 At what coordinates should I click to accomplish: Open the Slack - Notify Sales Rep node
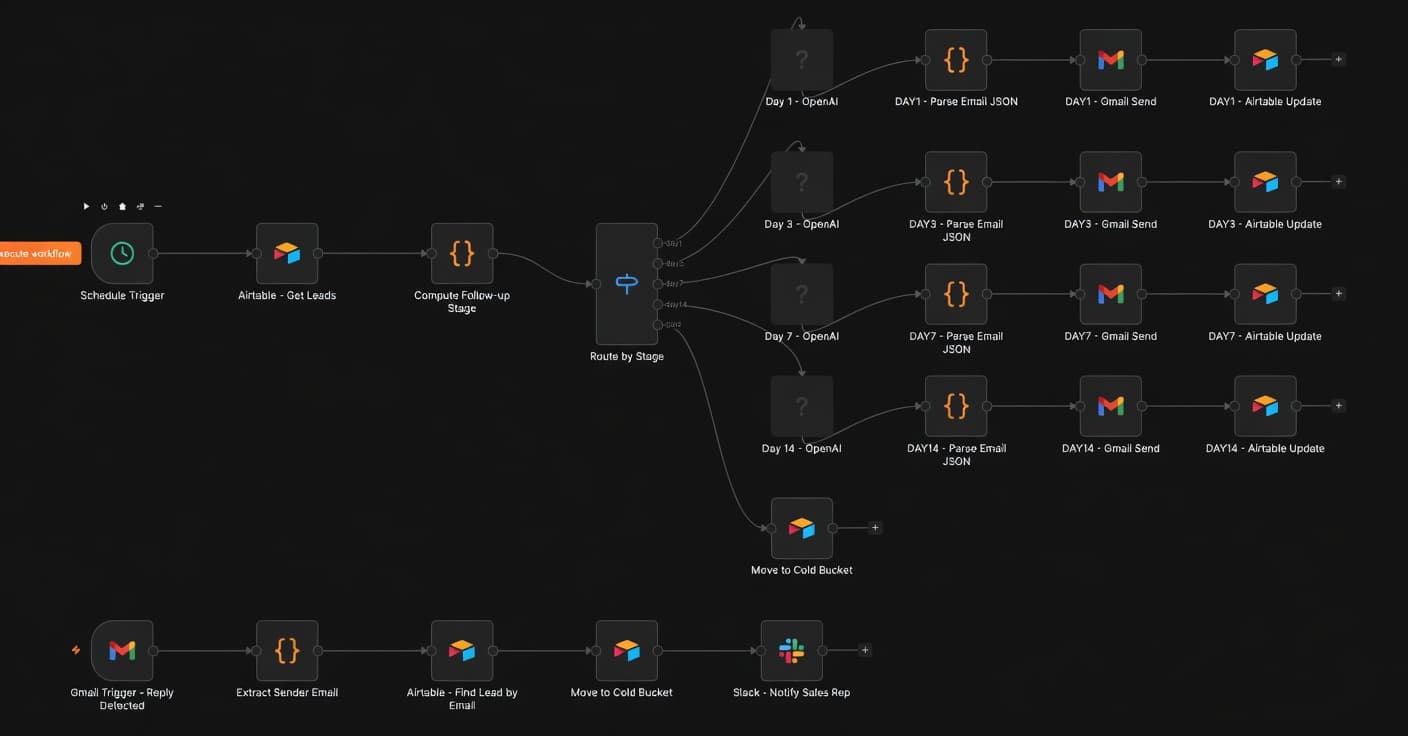pos(791,650)
